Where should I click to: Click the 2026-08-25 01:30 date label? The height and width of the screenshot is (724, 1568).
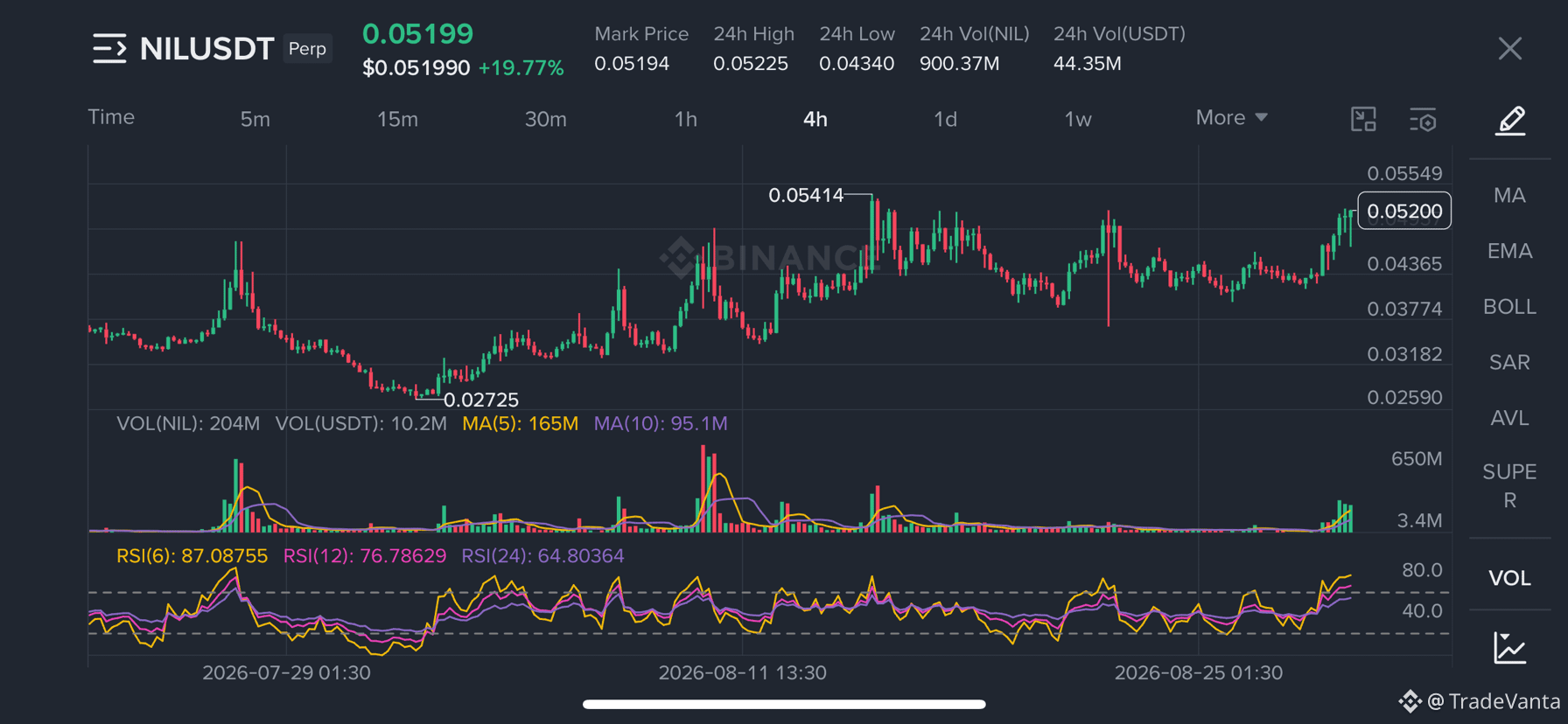(x=1198, y=672)
